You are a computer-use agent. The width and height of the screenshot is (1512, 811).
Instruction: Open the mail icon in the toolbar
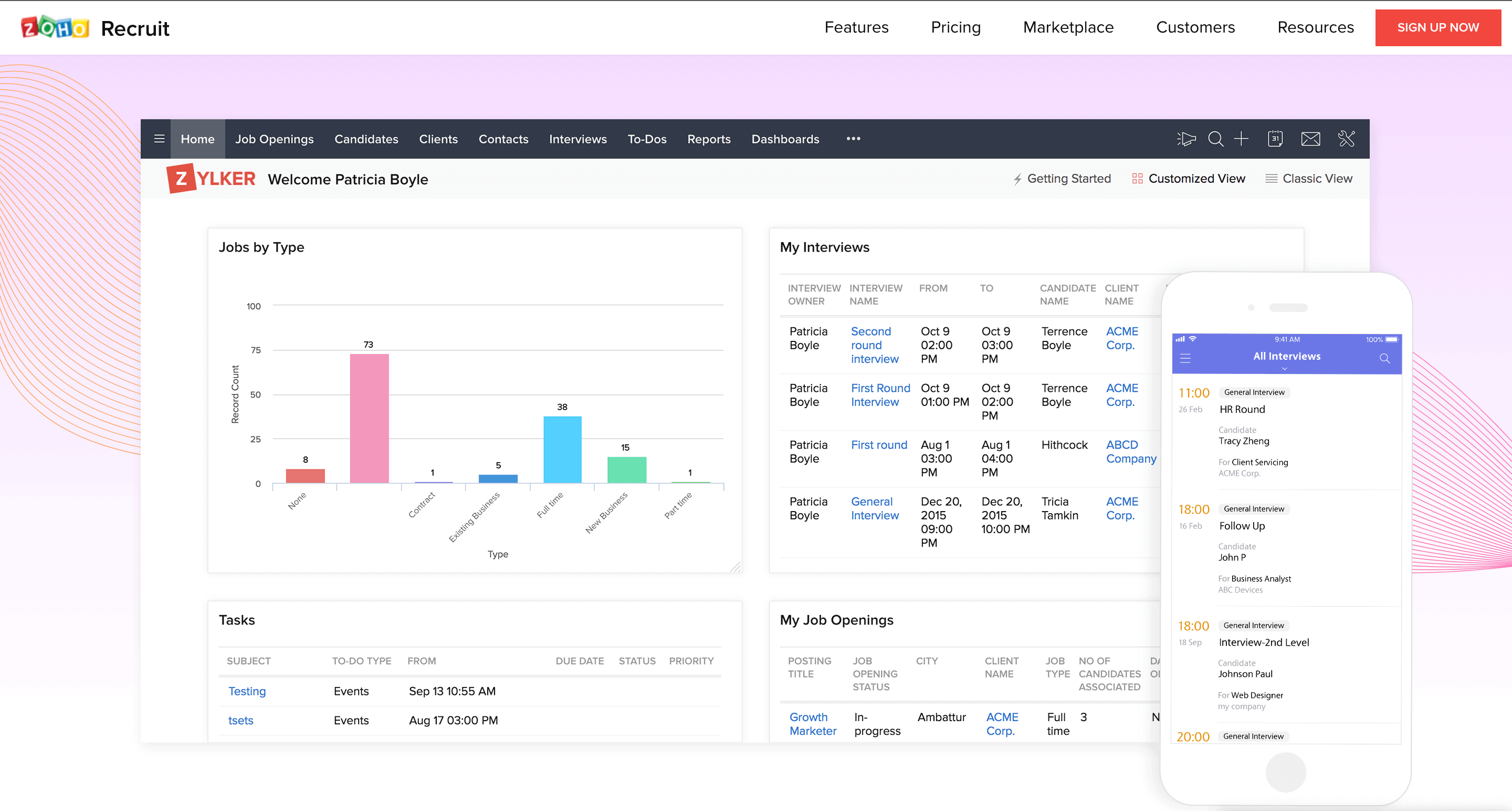tap(1311, 139)
